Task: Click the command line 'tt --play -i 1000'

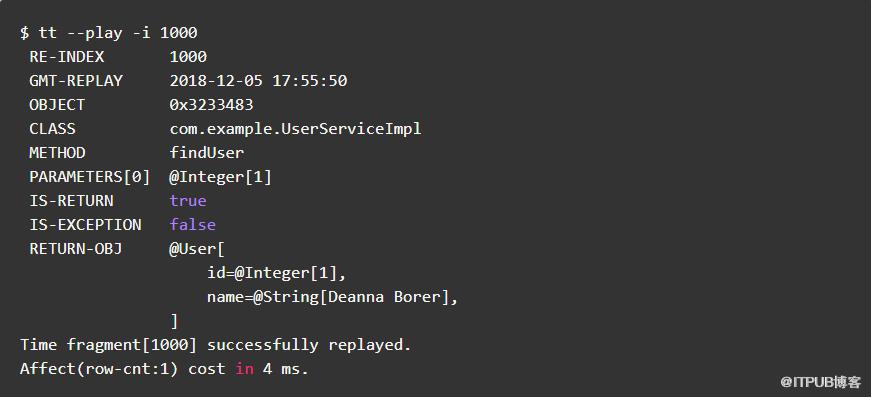Action: pyautogui.click(x=108, y=33)
